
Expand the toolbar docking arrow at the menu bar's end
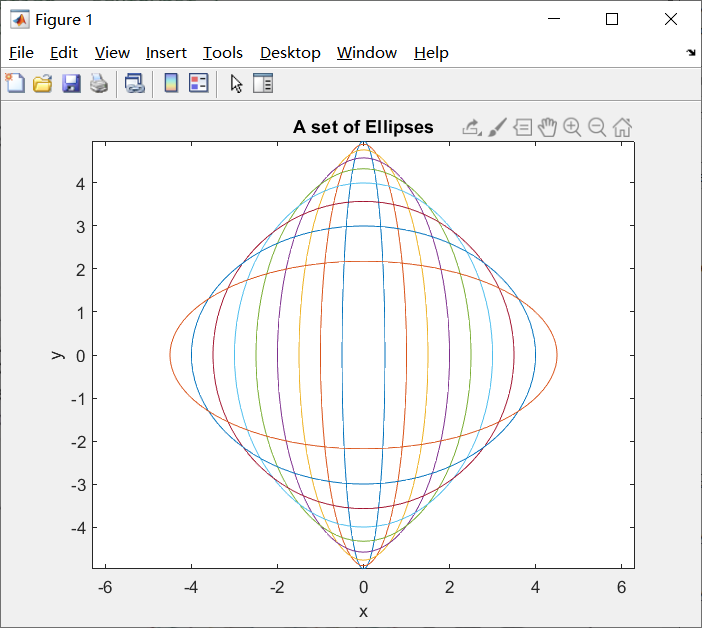[691, 53]
